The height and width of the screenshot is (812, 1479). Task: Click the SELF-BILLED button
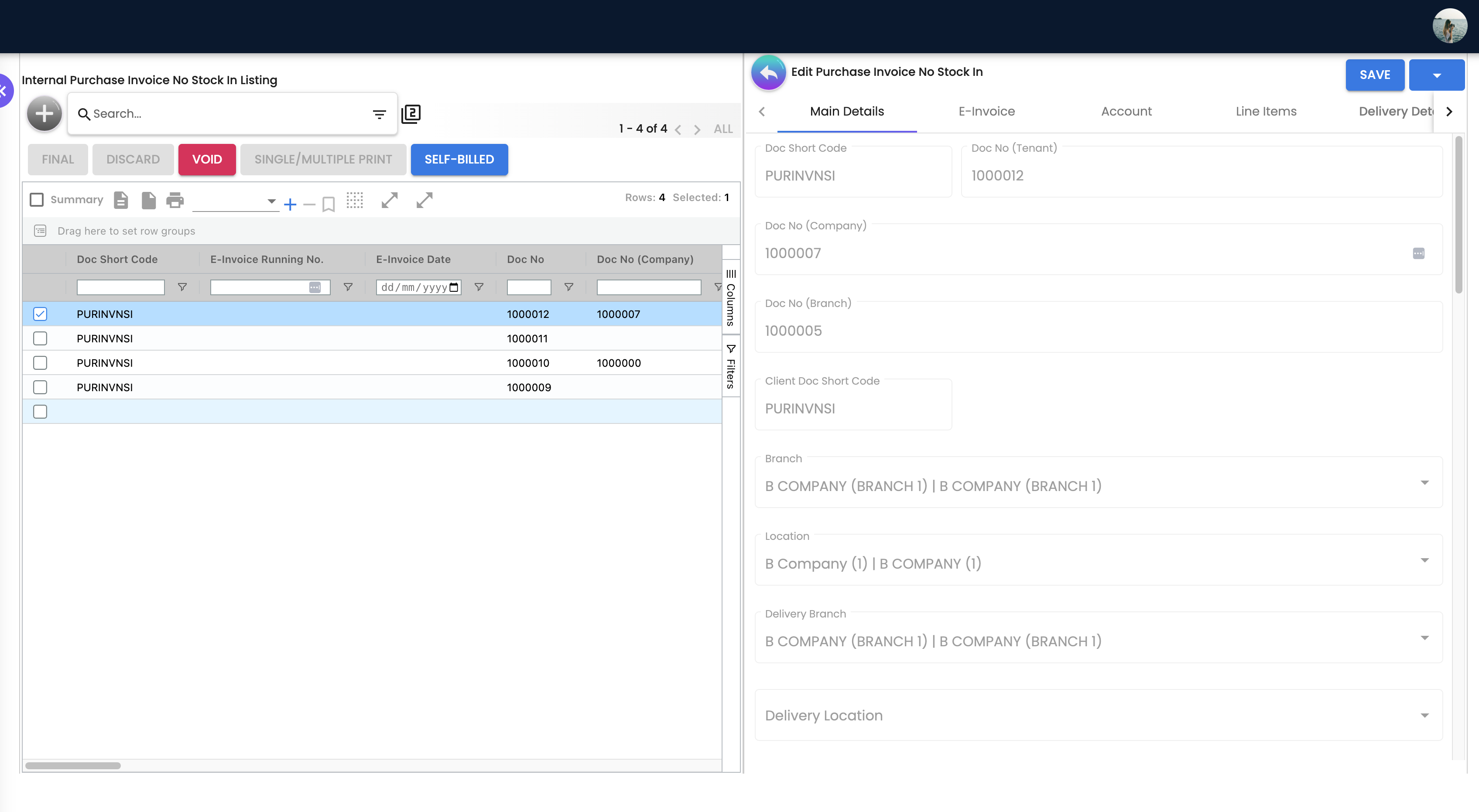(459, 160)
